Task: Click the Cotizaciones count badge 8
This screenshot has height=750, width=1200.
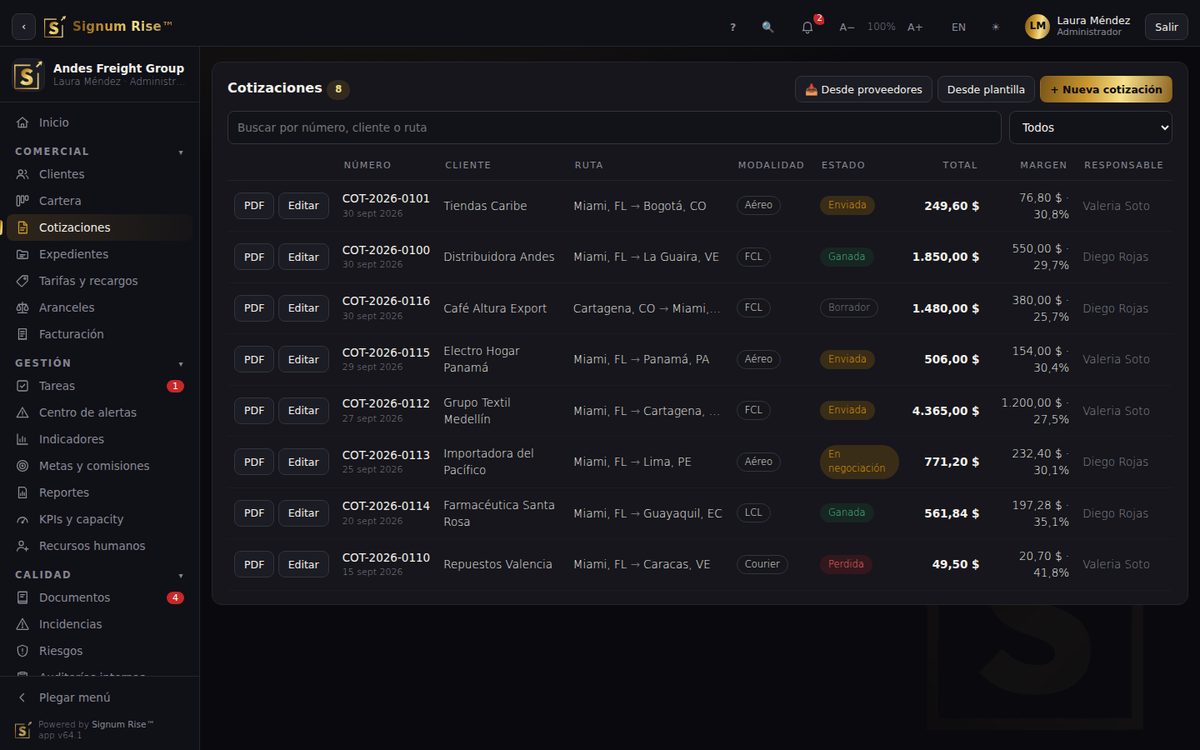Action: (x=338, y=89)
